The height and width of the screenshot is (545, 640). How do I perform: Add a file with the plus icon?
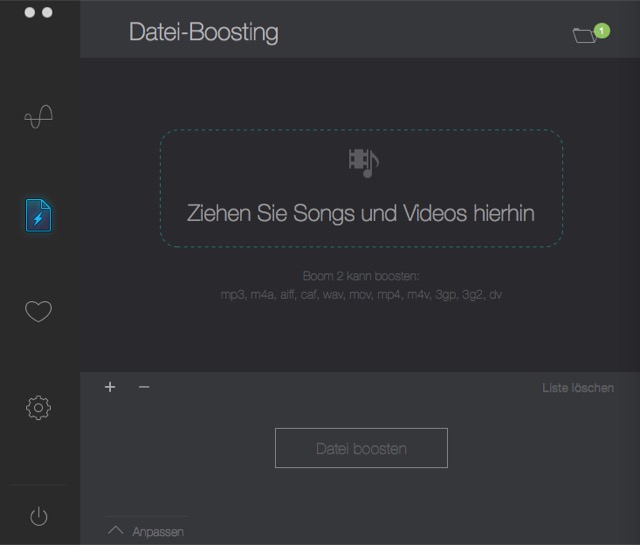point(110,387)
